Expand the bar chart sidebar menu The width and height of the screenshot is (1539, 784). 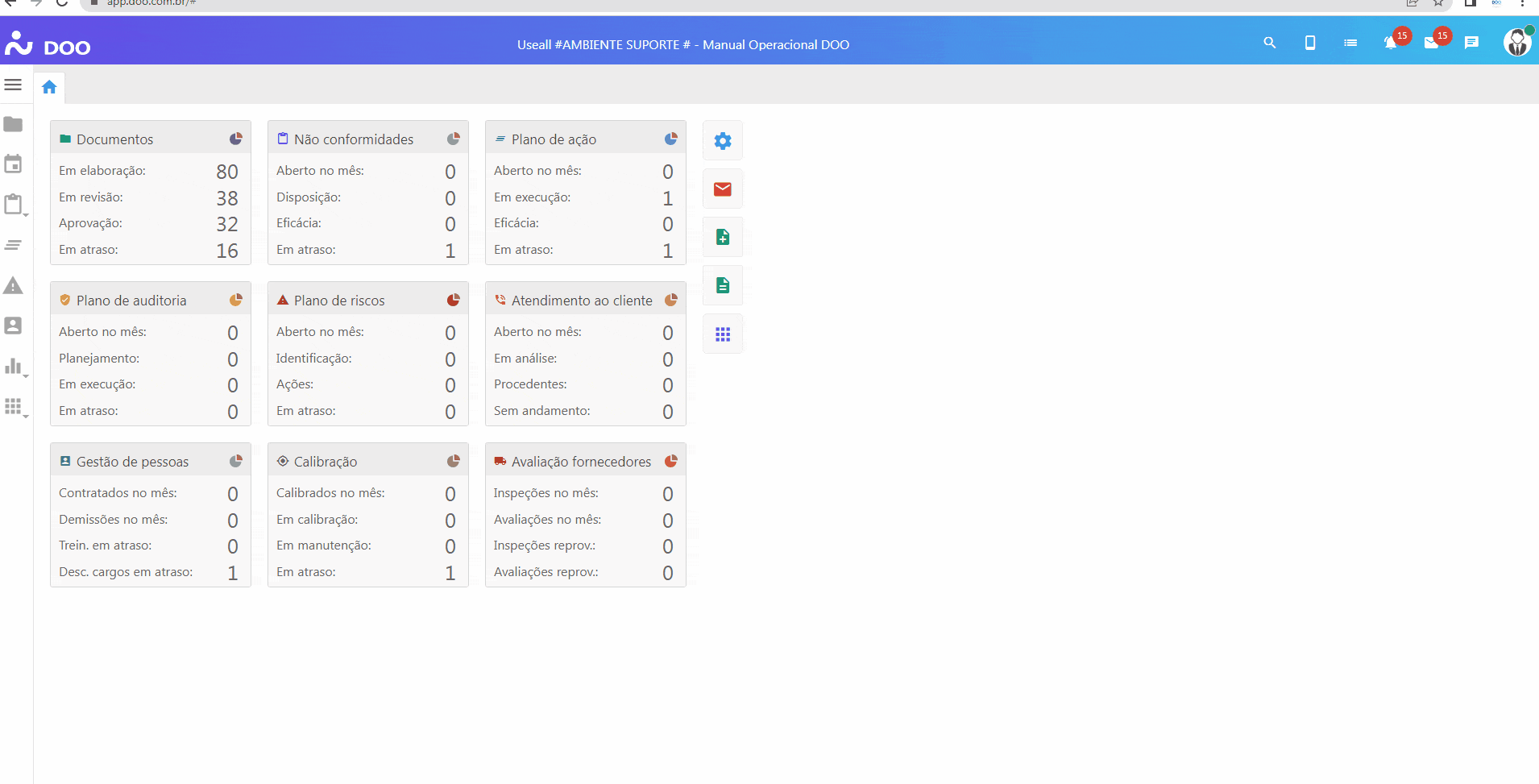[14, 367]
